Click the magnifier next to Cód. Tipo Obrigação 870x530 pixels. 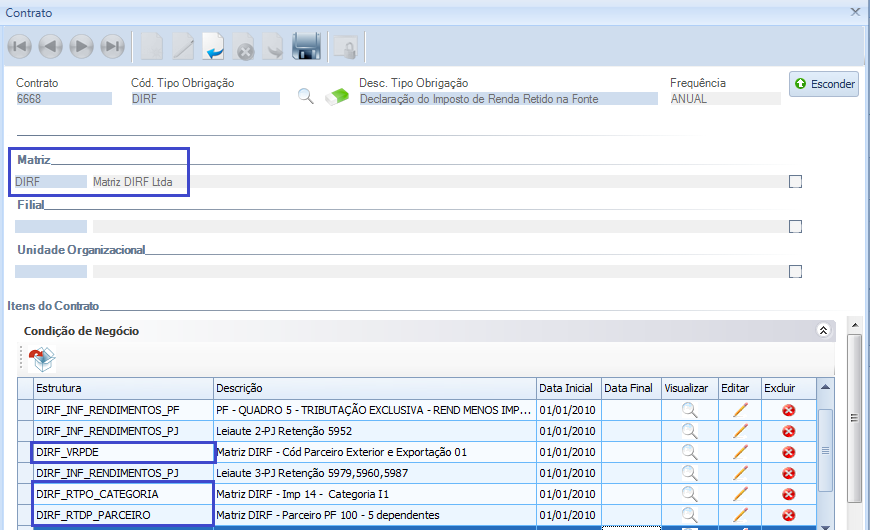point(306,97)
